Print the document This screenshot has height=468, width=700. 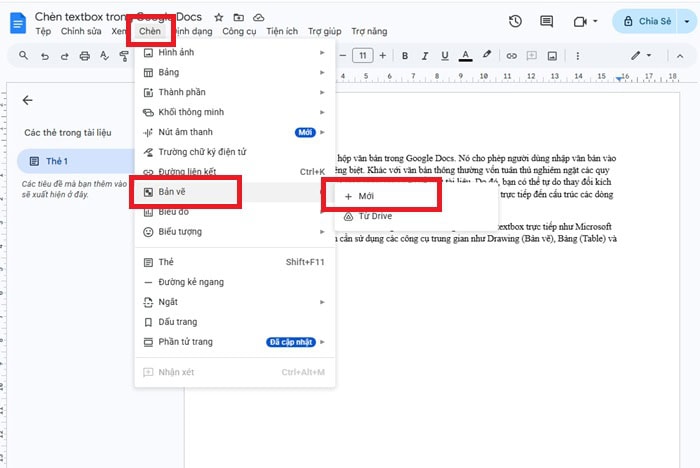coord(85,56)
